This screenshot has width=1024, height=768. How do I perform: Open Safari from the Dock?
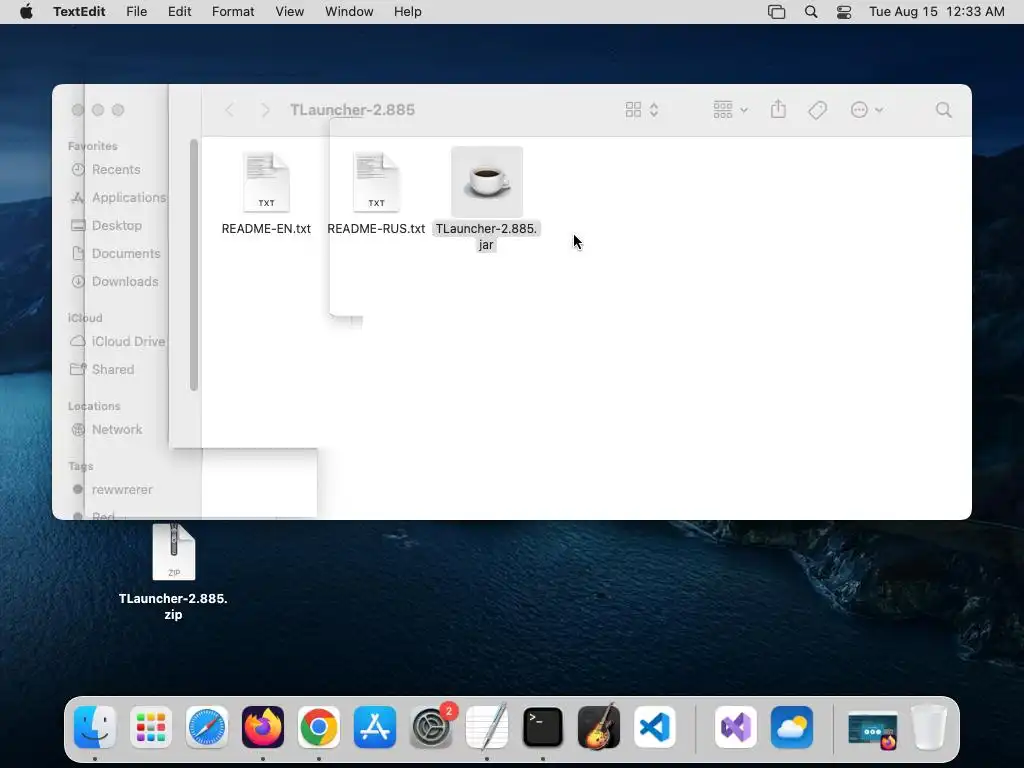point(207,727)
